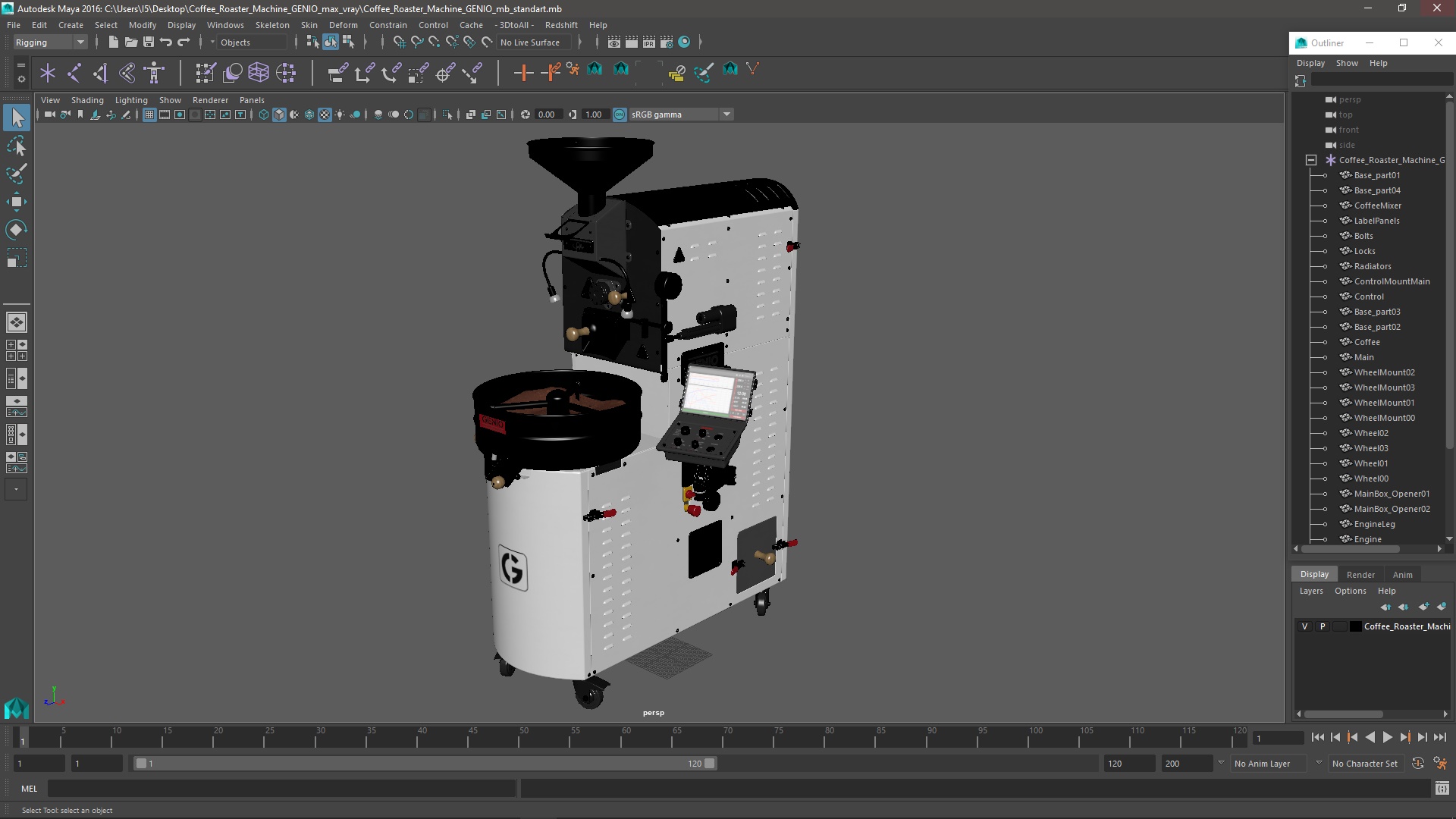Activate the Lasso Select tool

tap(17, 146)
